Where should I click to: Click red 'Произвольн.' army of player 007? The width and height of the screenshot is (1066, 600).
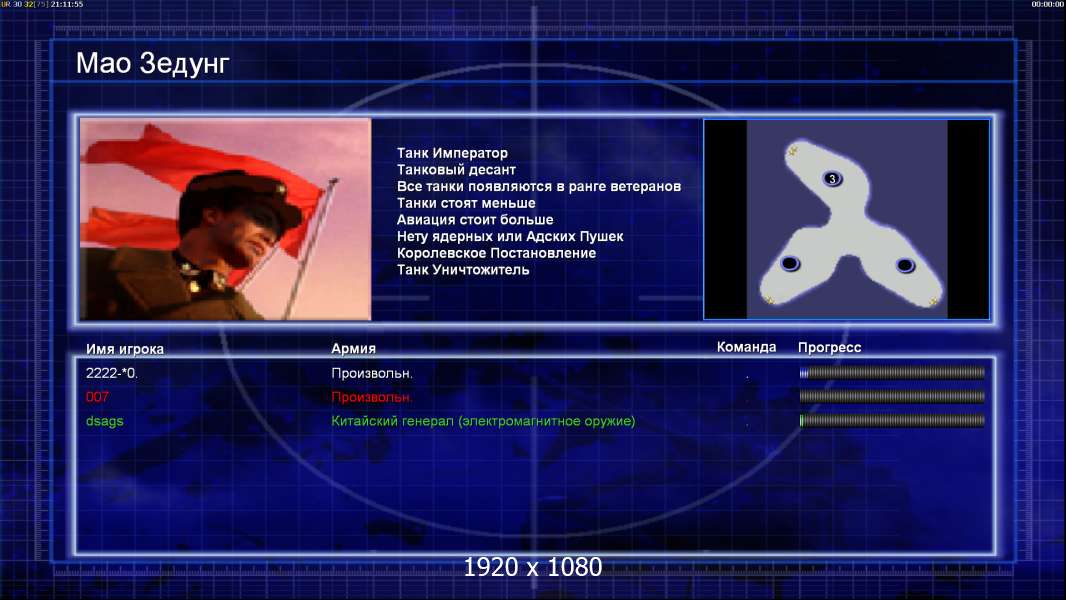[x=372, y=397]
